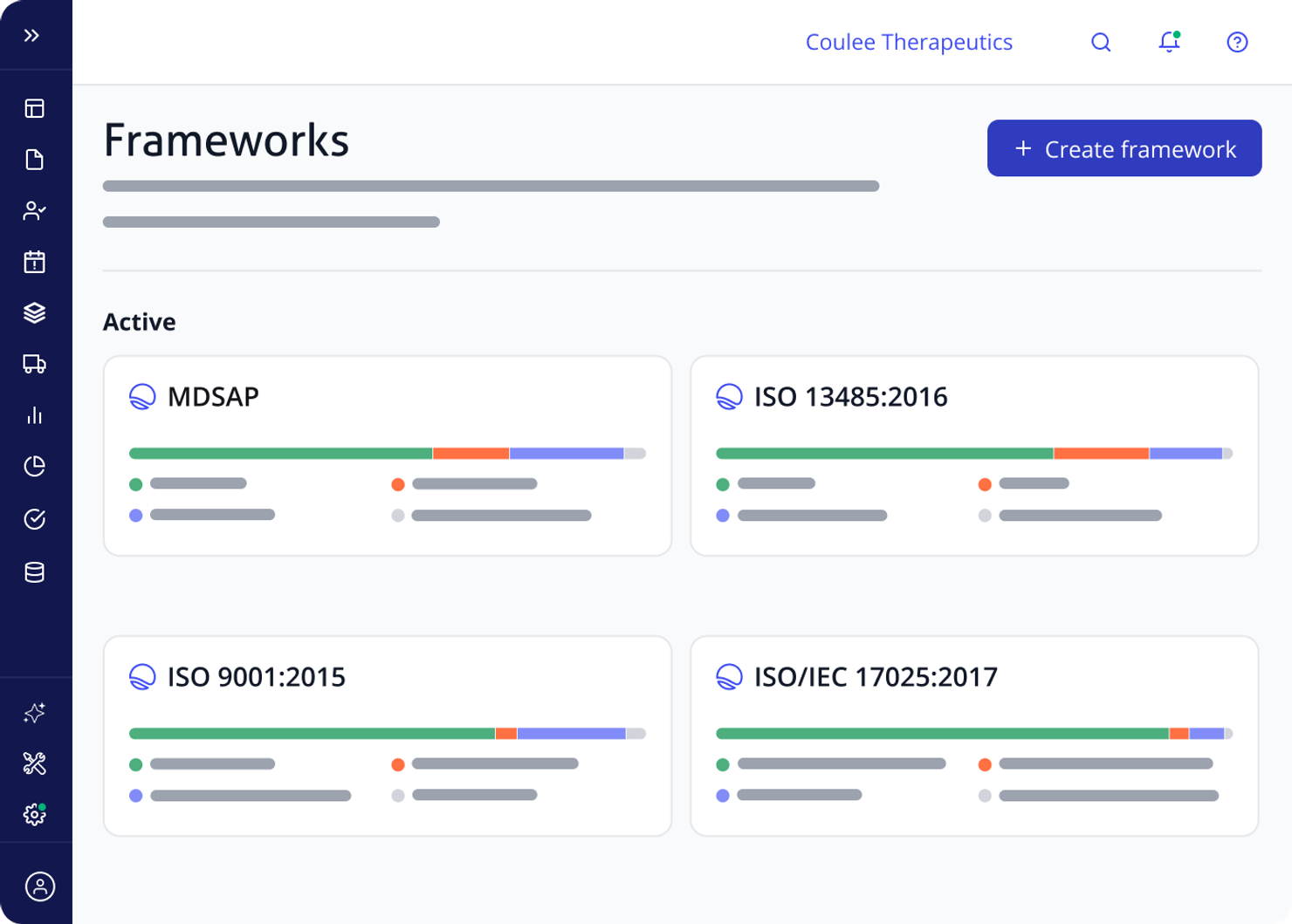Open the notifications bell

(1169, 42)
